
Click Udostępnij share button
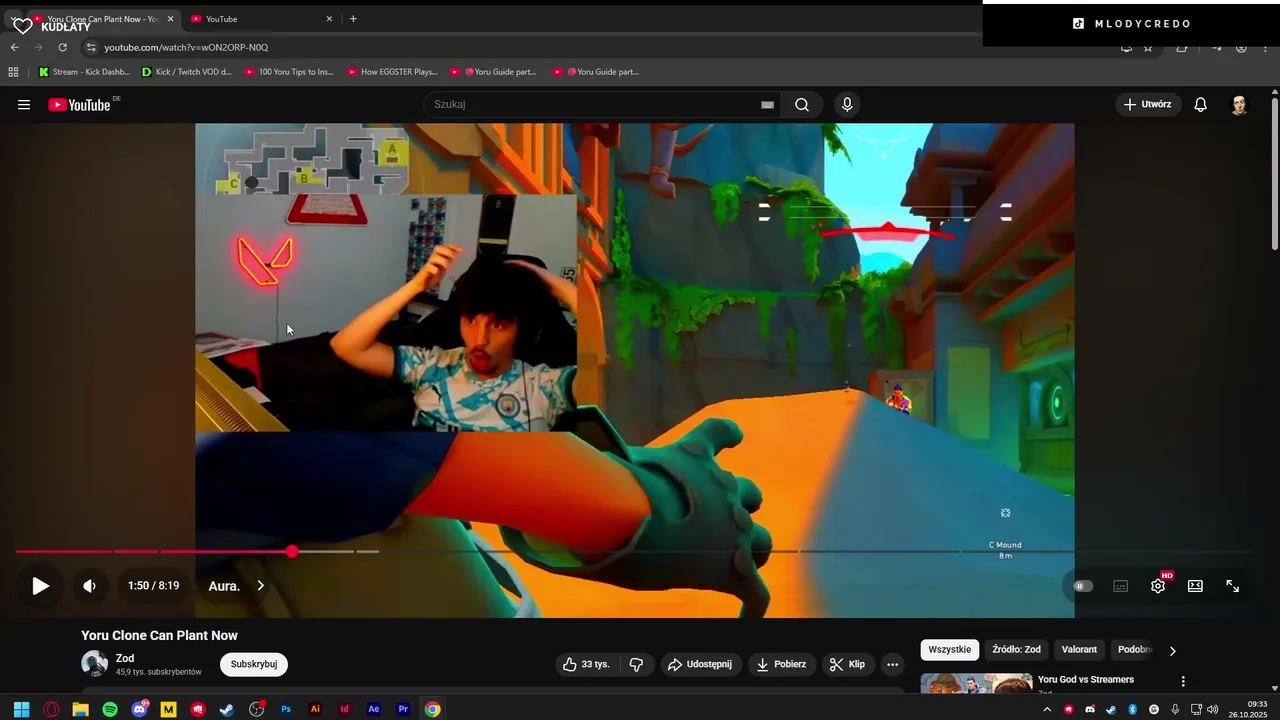pos(700,664)
